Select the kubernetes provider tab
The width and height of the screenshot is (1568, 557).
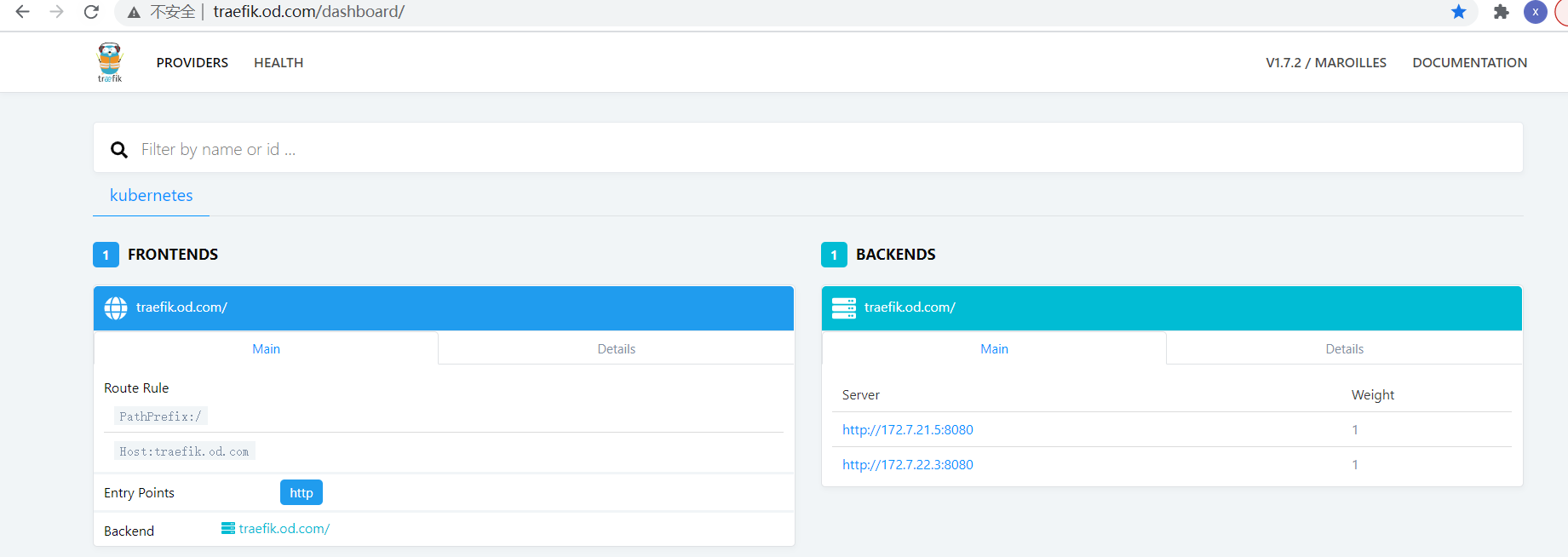point(152,195)
